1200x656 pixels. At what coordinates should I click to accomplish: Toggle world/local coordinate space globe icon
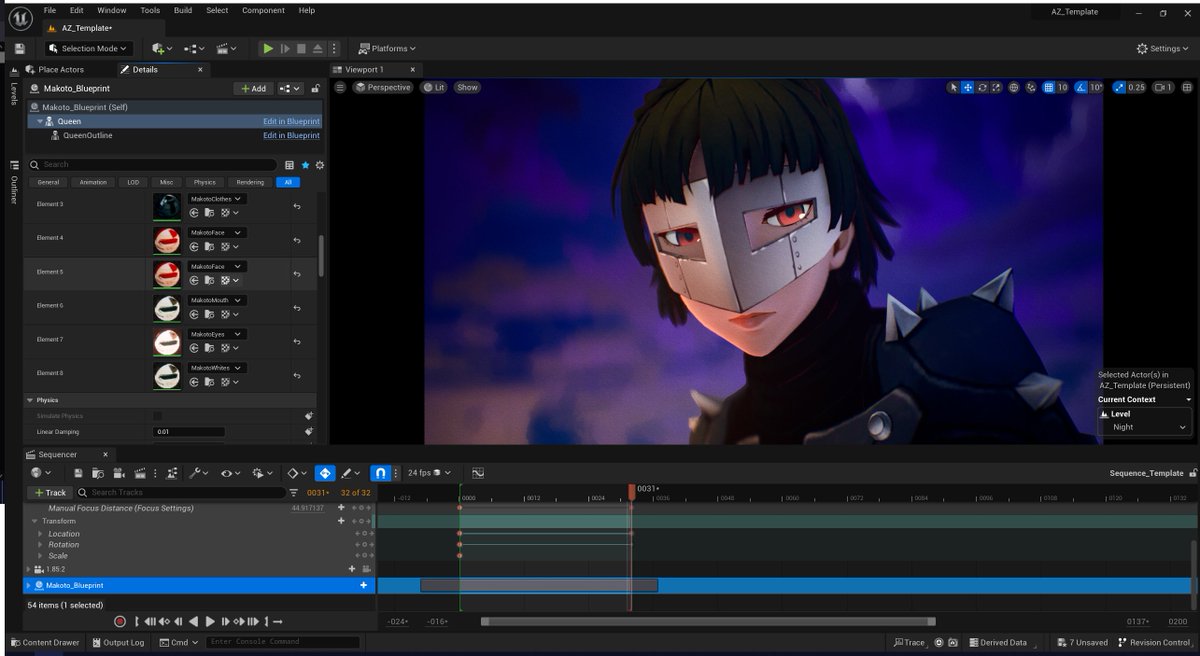[x=1014, y=87]
